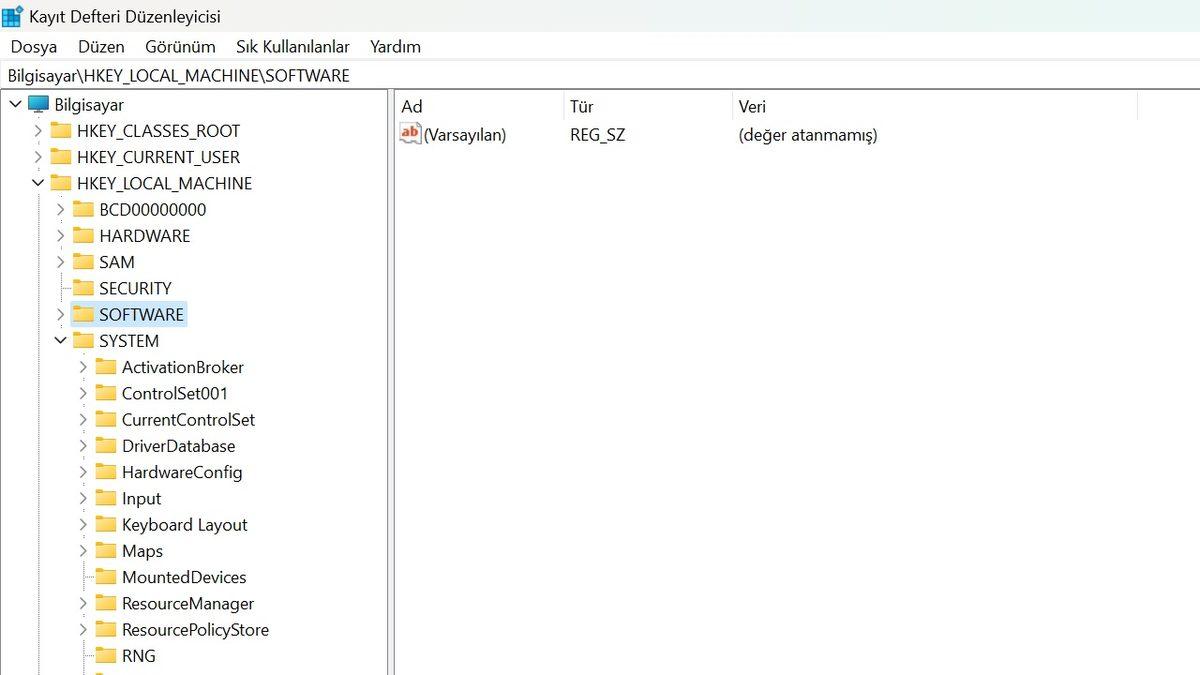
Task: Click the DriverDatabase folder icon
Action: tap(106, 445)
